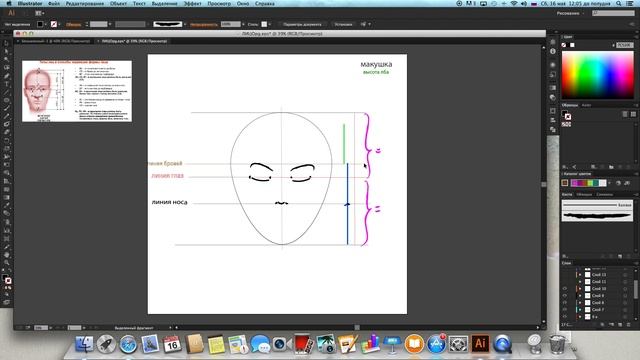Click the Непрозрачность link in control bar
This screenshot has width=640, height=360.
pos(204,24)
